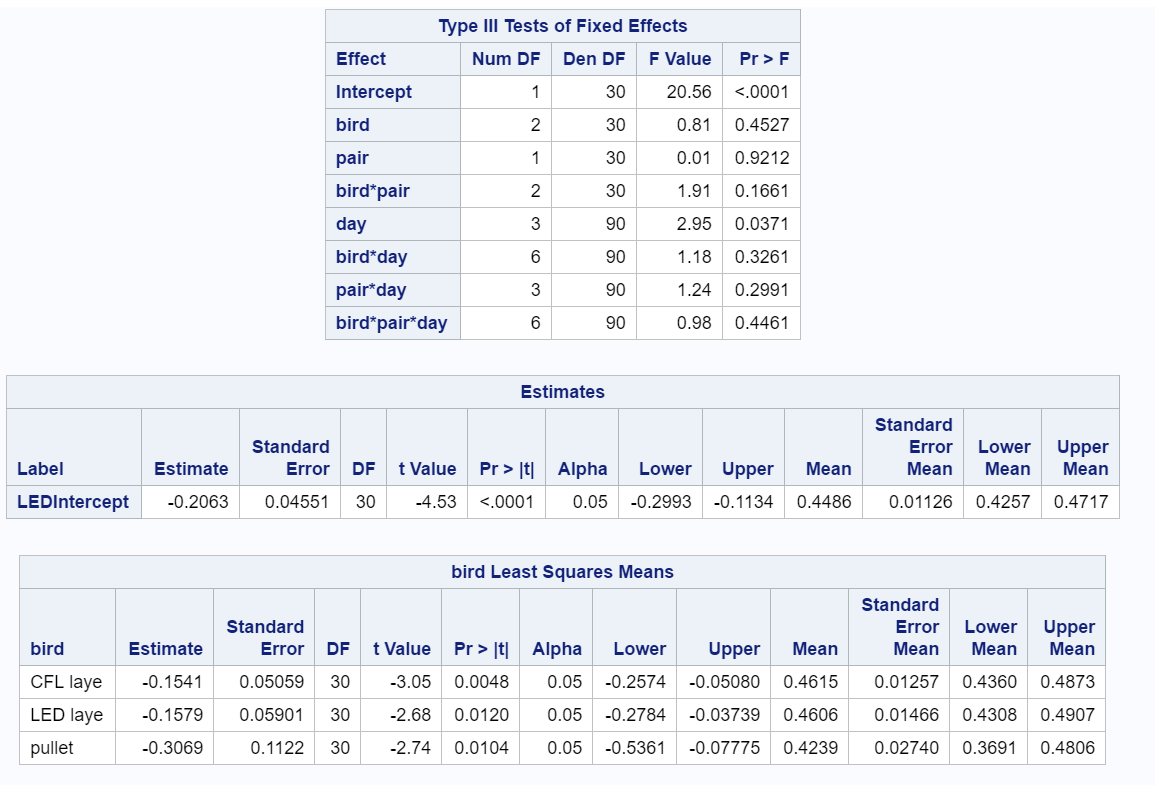Select the "pullet" row label
This screenshot has height=785, width=1155.
(52, 748)
